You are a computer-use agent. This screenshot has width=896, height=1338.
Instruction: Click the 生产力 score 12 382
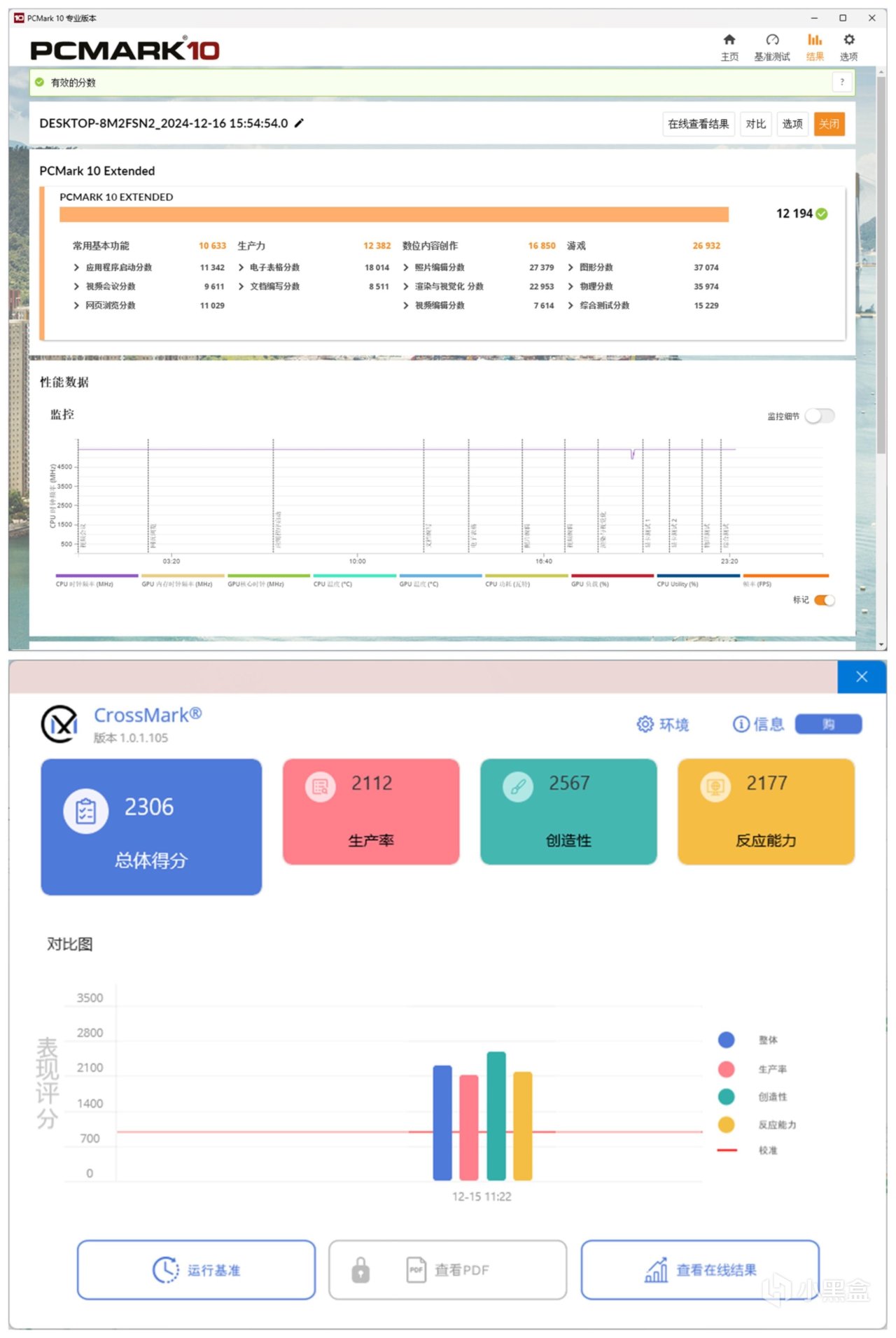pos(377,246)
